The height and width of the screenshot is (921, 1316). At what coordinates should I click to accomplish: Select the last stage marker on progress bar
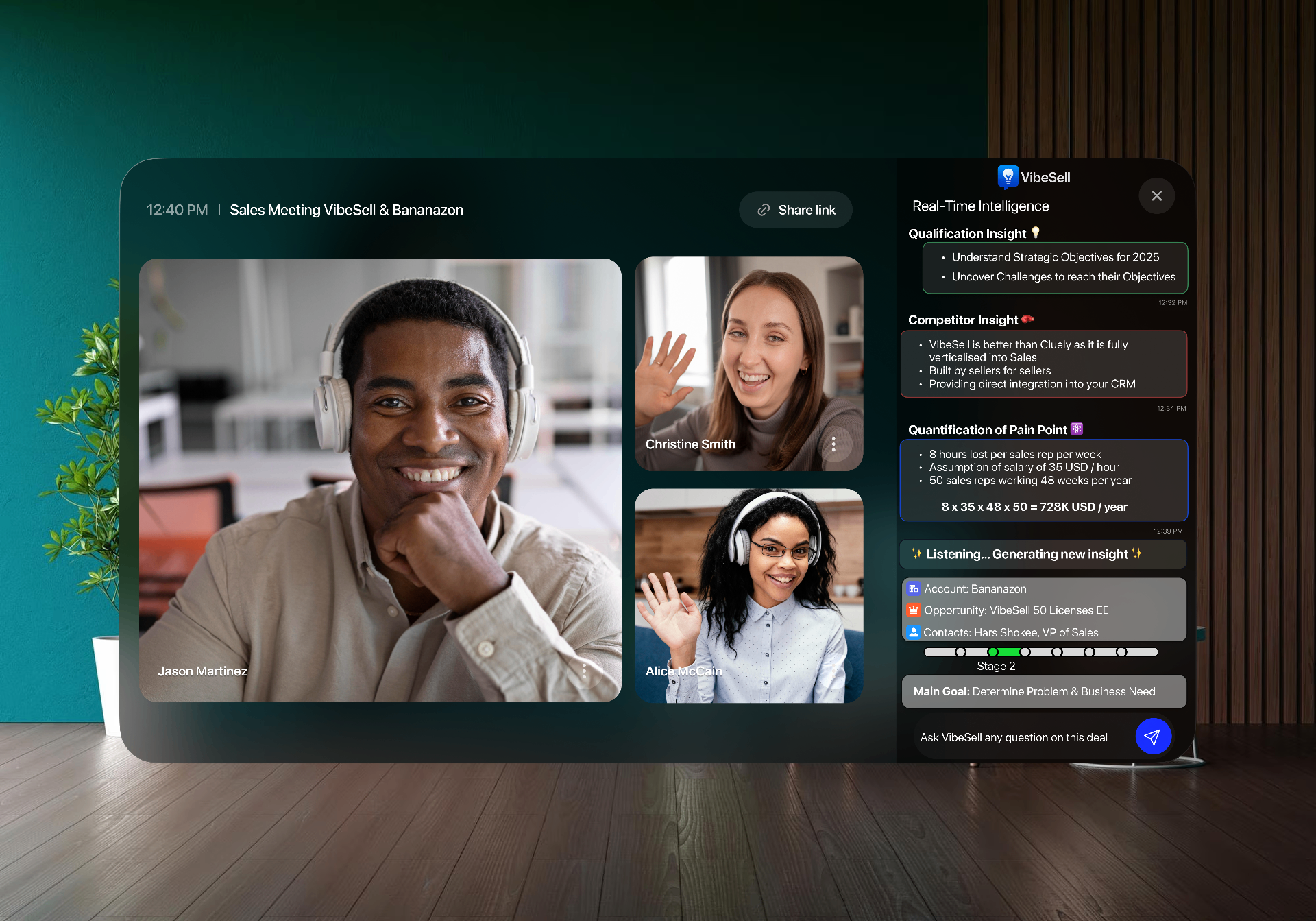click(x=1121, y=652)
